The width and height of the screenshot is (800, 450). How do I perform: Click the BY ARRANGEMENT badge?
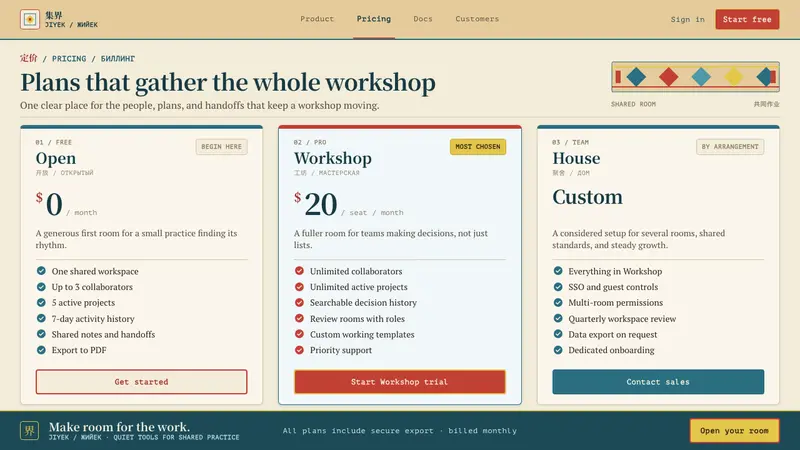coord(730,146)
